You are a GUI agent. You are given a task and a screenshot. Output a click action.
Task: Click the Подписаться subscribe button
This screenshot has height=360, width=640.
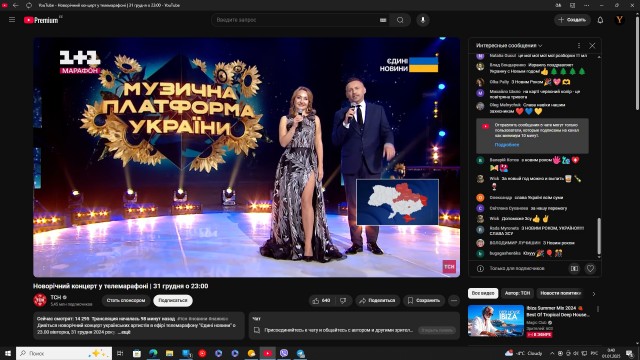click(x=173, y=300)
